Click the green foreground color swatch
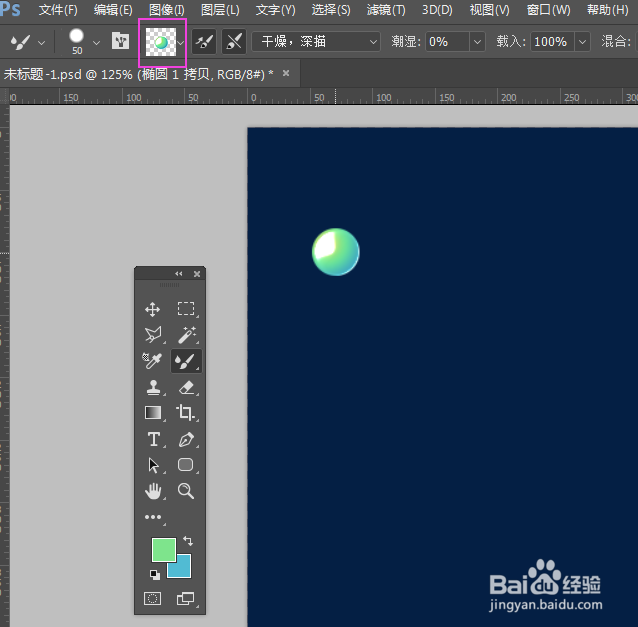The height and width of the screenshot is (627, 638). (164, 550)
